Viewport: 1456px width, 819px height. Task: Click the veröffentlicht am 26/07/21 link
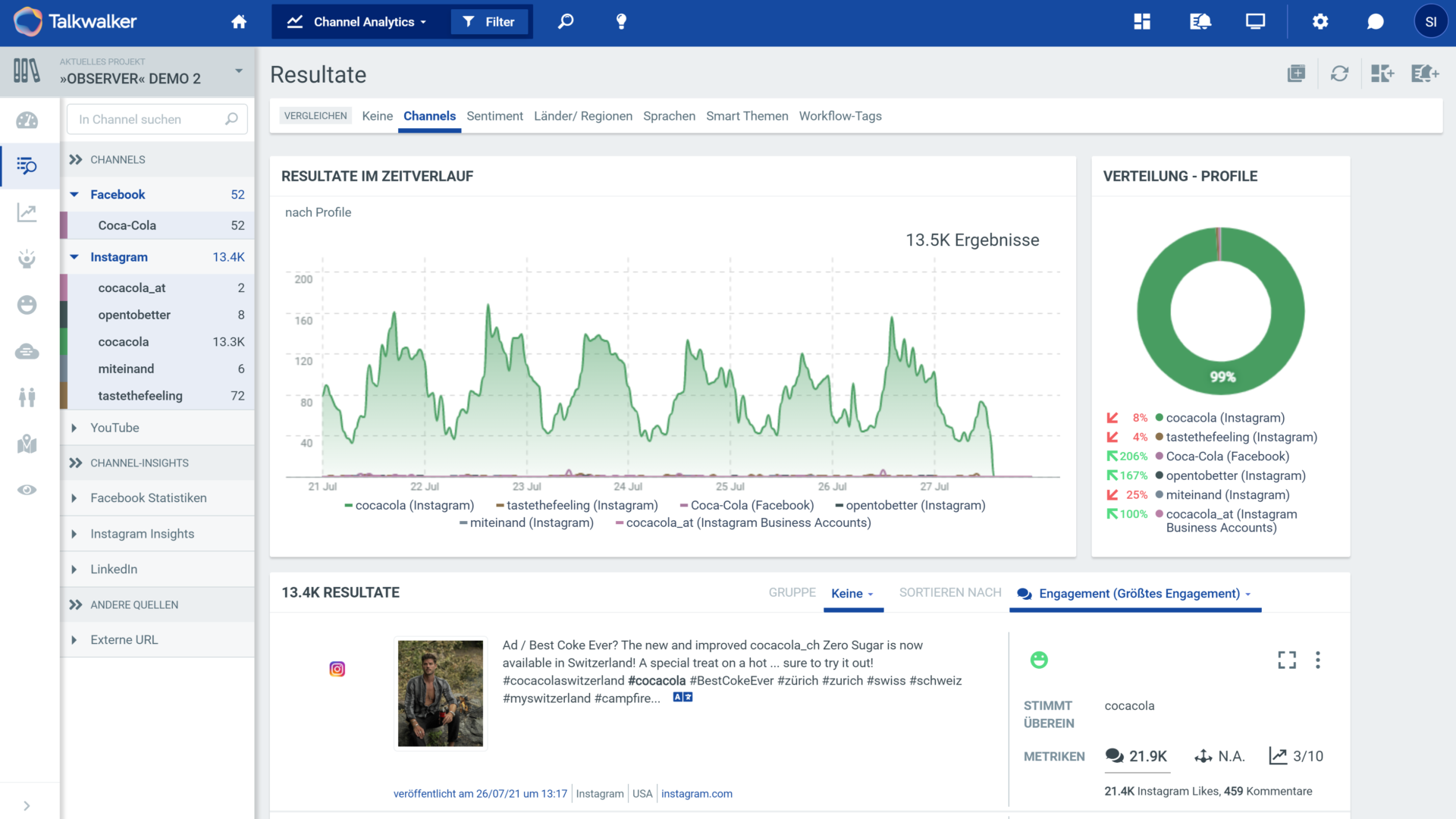pos(480,794)
